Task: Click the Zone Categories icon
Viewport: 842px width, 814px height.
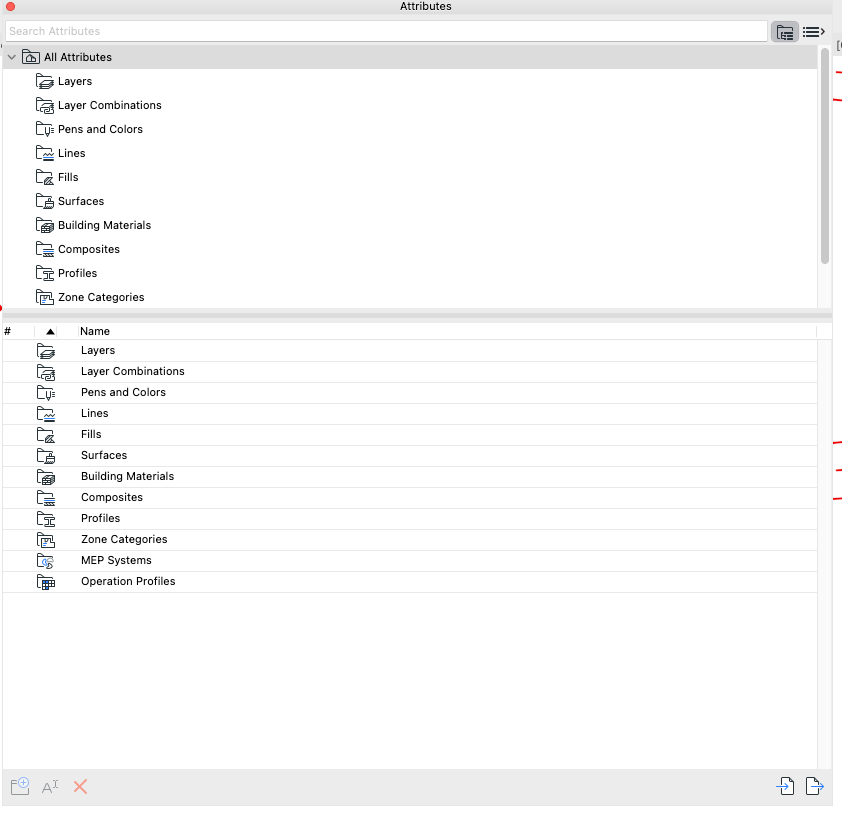Action: 46,539
